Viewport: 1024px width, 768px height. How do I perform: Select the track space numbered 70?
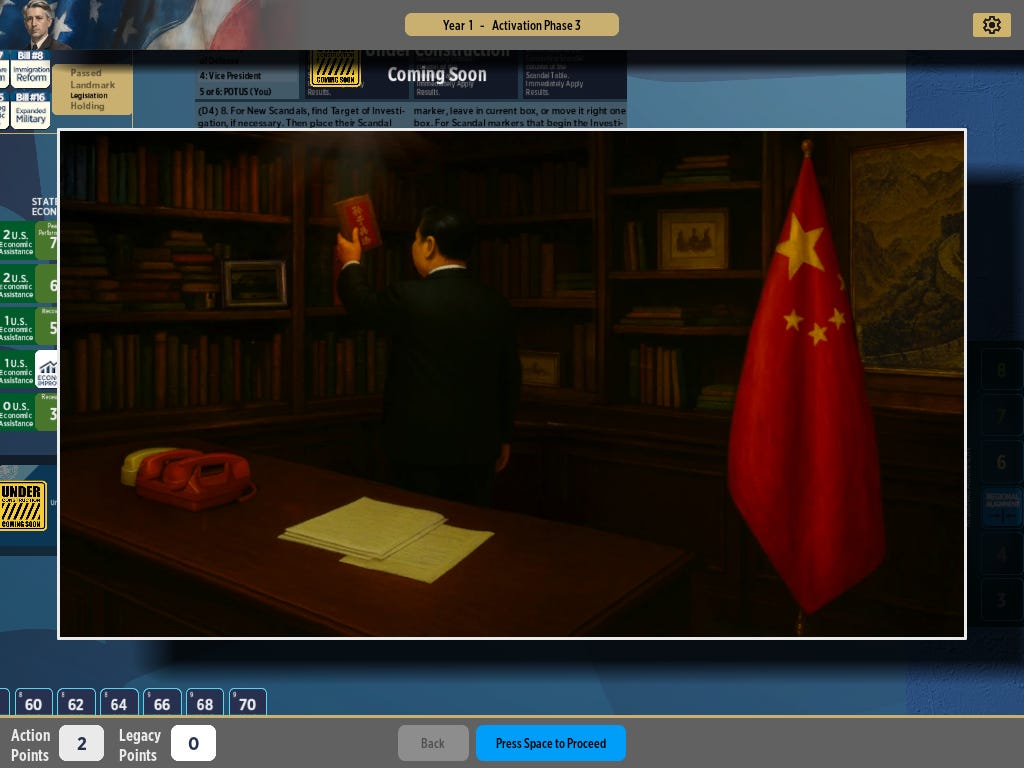click(x=248, y=703)
